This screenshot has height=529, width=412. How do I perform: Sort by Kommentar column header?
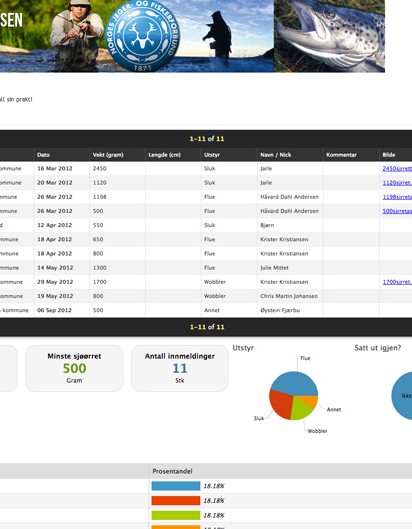[341, 155]
